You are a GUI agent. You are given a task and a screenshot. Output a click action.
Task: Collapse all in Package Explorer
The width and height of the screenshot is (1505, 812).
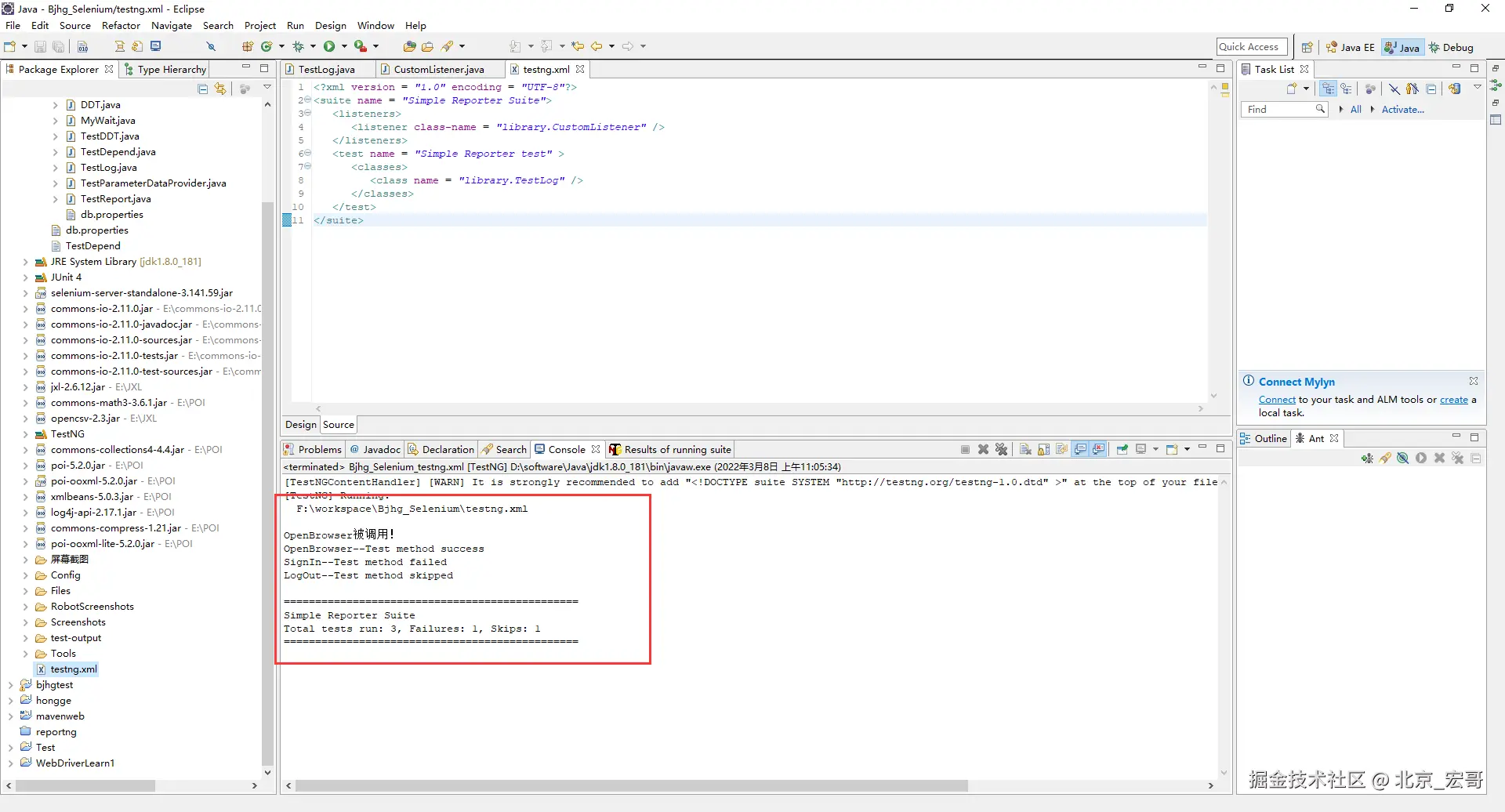203,89
